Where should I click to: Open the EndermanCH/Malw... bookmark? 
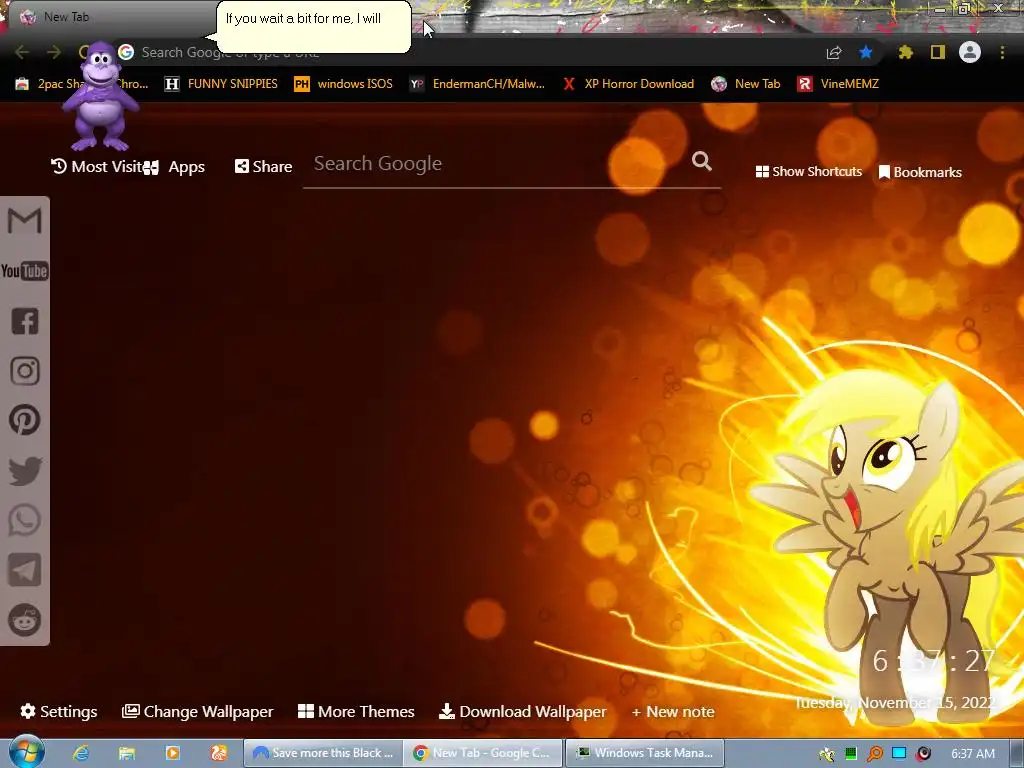click(x=477, y=84)
